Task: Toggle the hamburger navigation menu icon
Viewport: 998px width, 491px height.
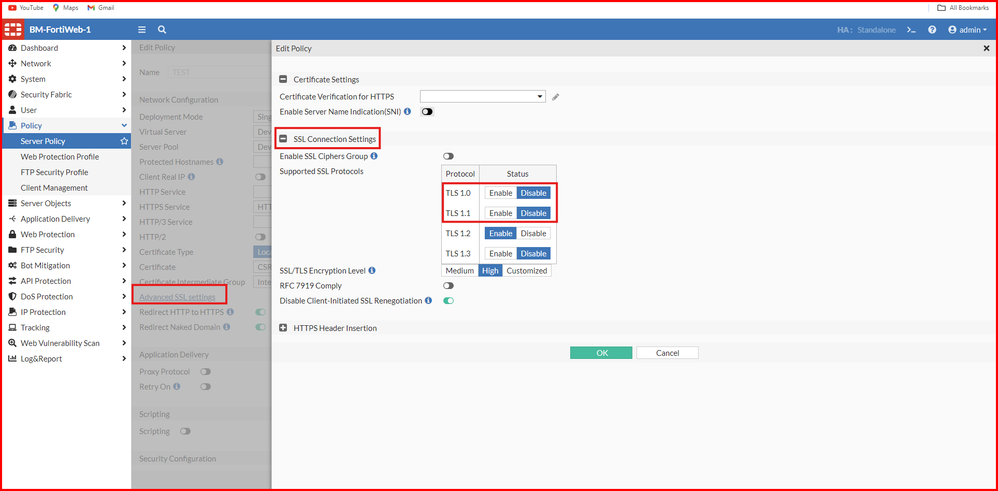Action: point(142,30)
